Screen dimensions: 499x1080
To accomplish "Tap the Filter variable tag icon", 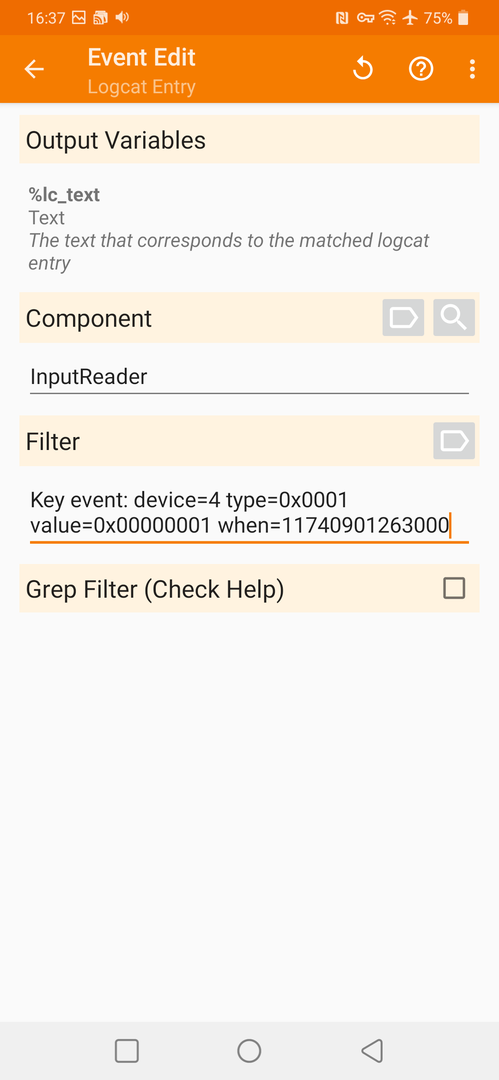I will [x=454, y=441].
